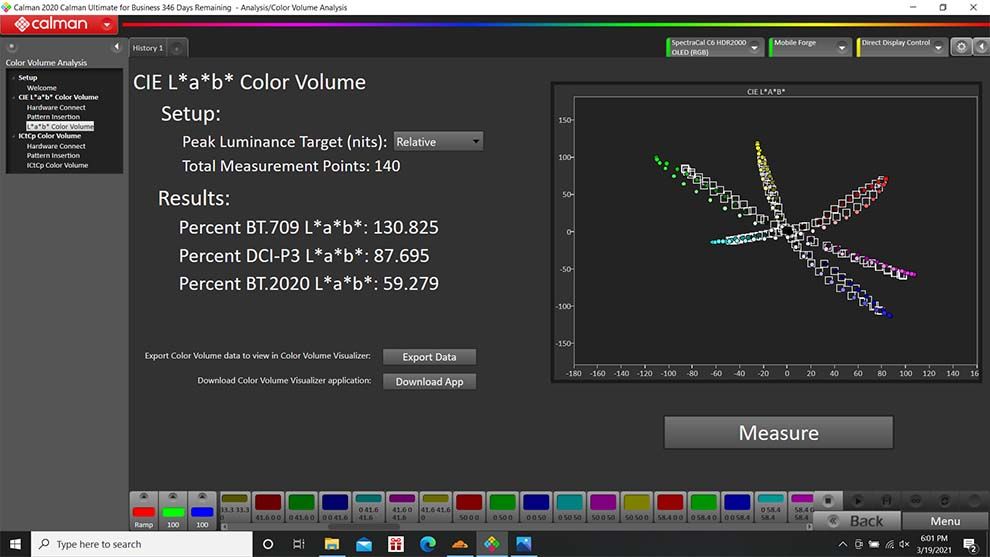Image resolution: width=990 pixels, height=557 pixels.
Task: Select yellow 50 50 0 patch
Action: (x=636, y=507)
